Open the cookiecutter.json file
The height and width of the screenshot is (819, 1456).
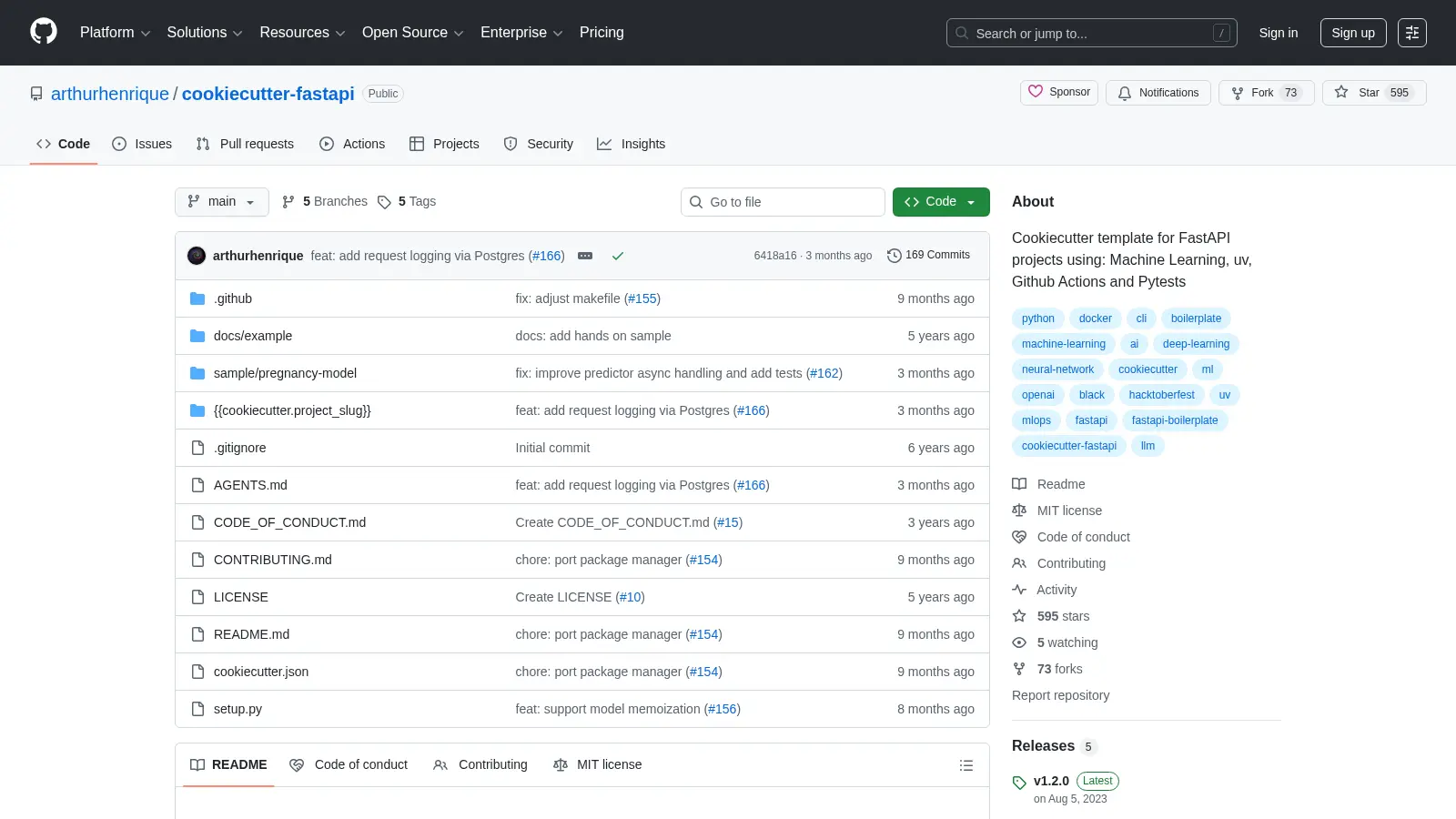pos(261,672)
